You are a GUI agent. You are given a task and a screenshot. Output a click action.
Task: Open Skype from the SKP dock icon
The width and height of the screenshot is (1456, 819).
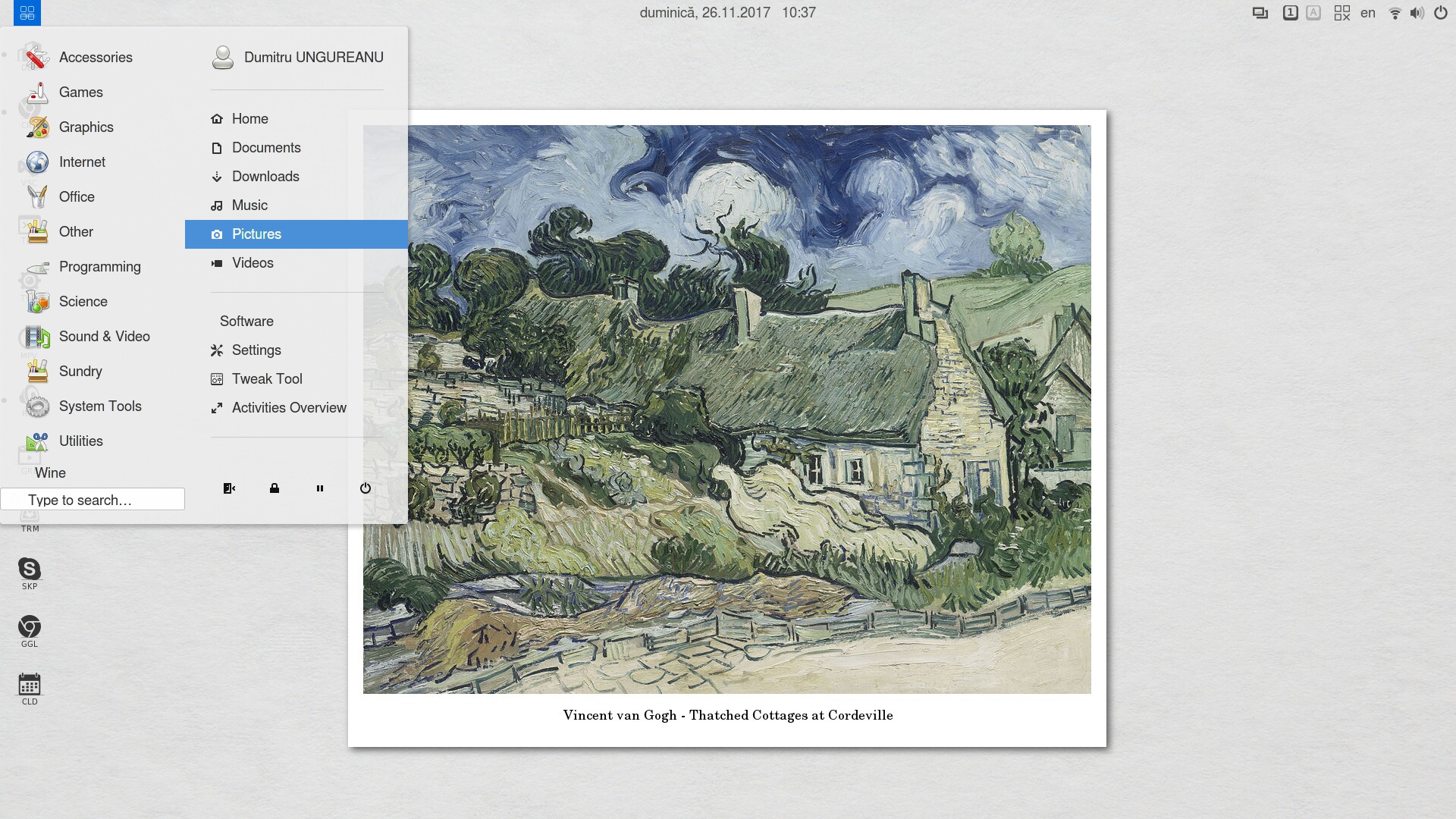30,573
